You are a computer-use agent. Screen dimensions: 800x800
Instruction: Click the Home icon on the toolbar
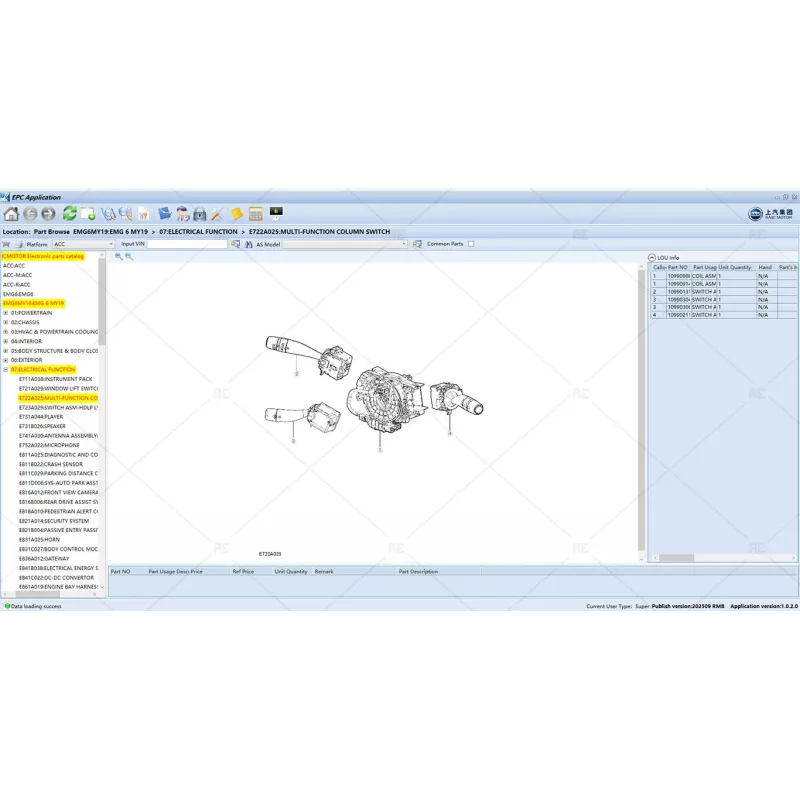pos(13,213)
